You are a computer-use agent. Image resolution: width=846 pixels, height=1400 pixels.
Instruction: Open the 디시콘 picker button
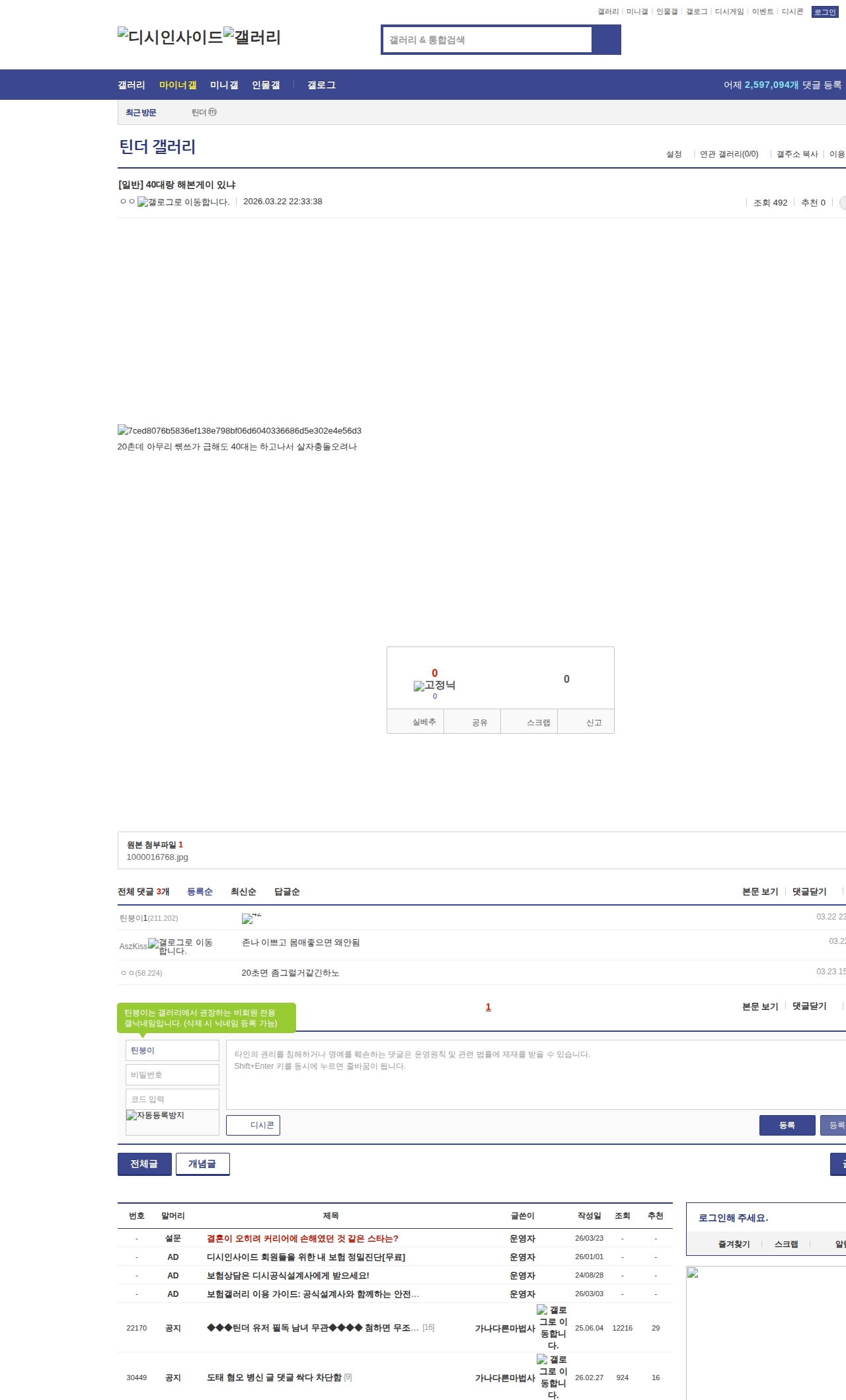[253, 1125]
